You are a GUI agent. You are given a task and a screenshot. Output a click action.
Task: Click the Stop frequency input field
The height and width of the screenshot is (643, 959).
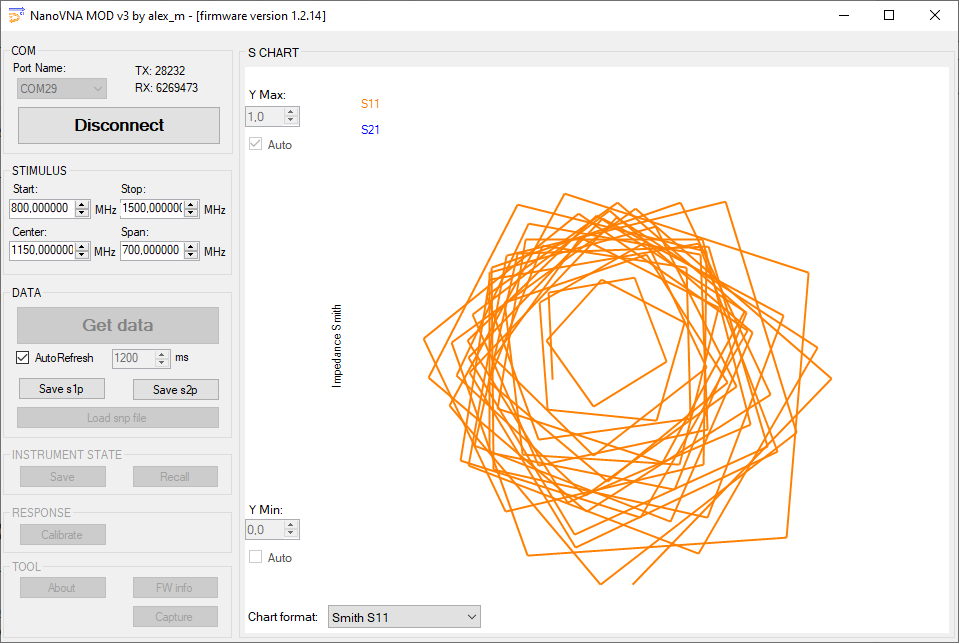[152, 209]
